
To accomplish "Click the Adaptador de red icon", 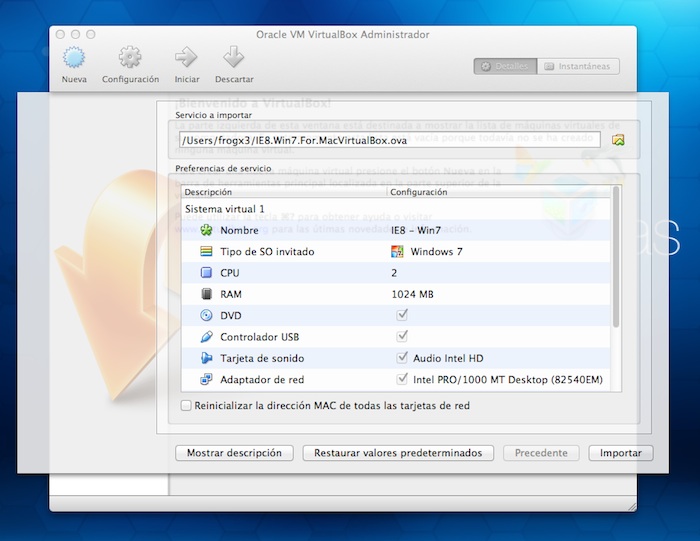I will coord(207,380).
